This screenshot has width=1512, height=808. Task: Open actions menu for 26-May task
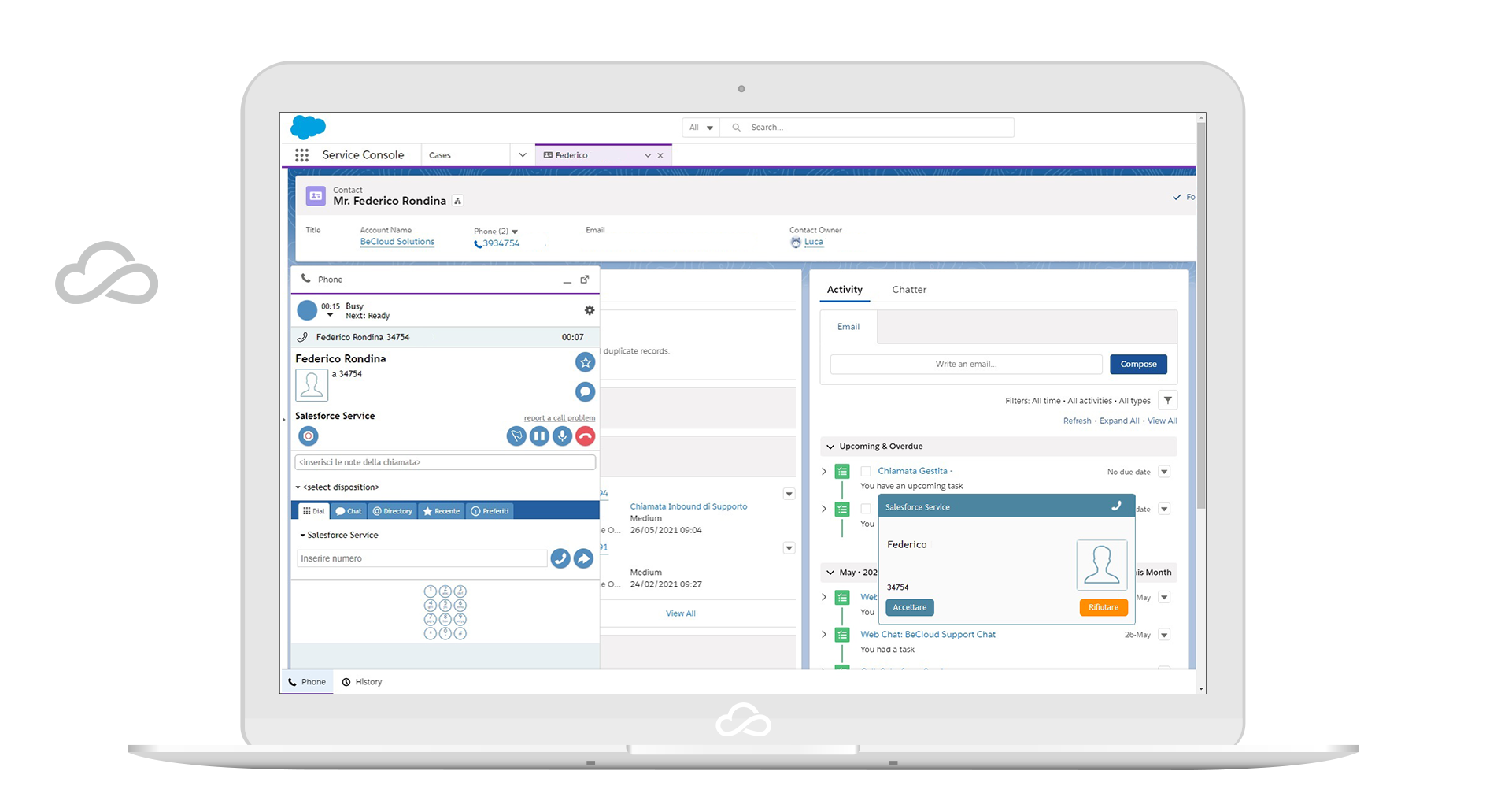point(1164,635)
